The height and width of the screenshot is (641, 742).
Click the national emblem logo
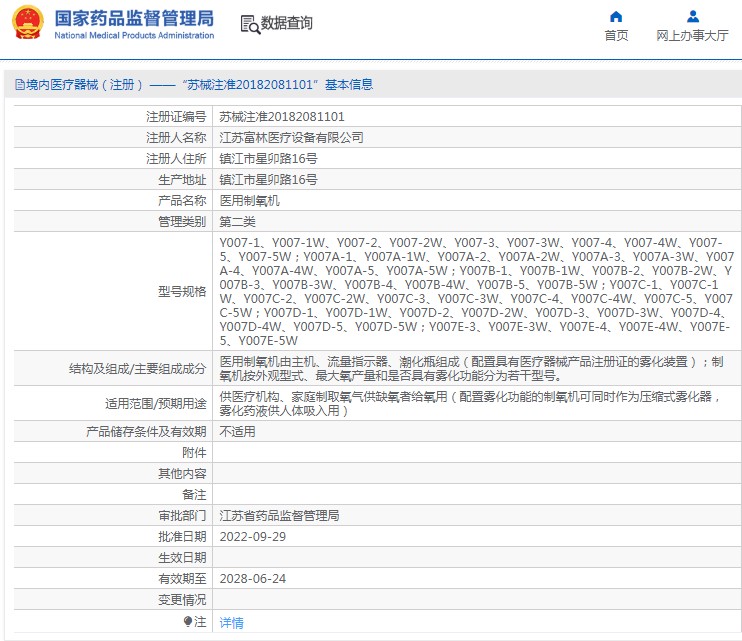(x=28, y=24)
